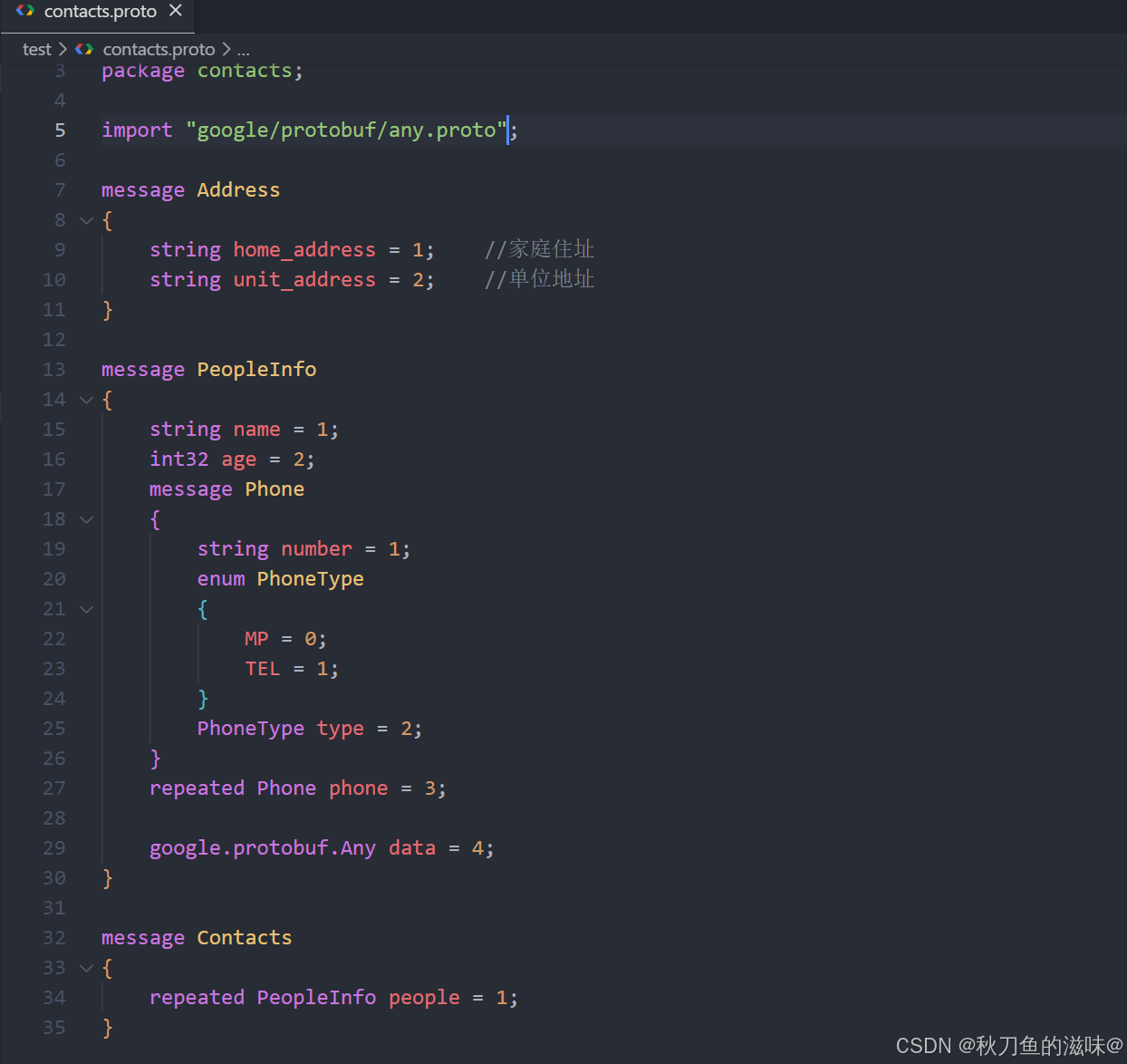This screenshot has height=1064, width=1127.
Task: Close the contacts.proto tab
Action: click(176, 11)
